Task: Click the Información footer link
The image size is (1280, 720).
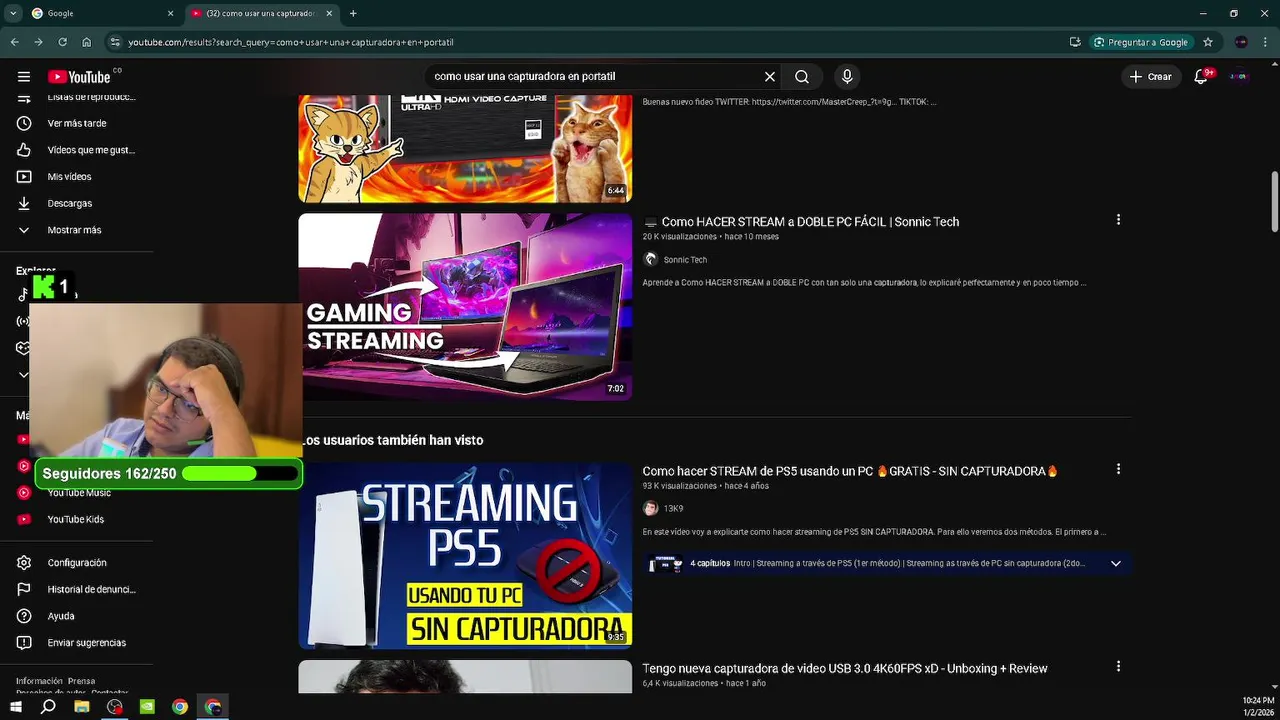Action: pos(39,681)
